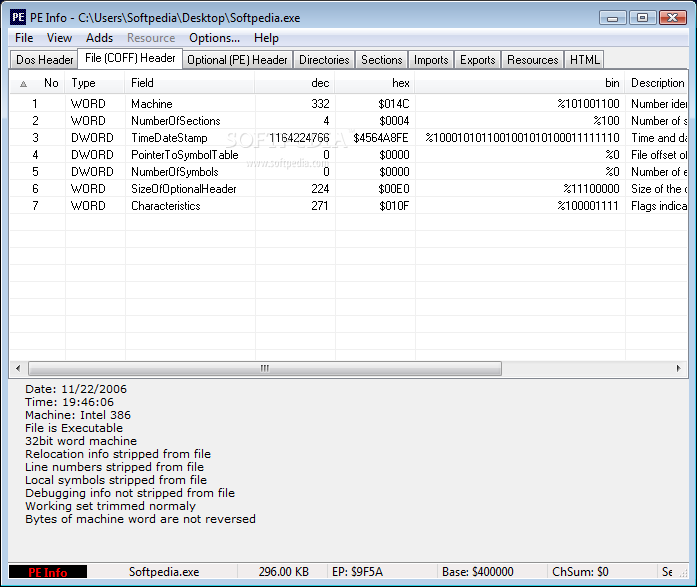Screen dimensions: 697x587
Task: Open the HTML tab
Action: click(585, 60)
